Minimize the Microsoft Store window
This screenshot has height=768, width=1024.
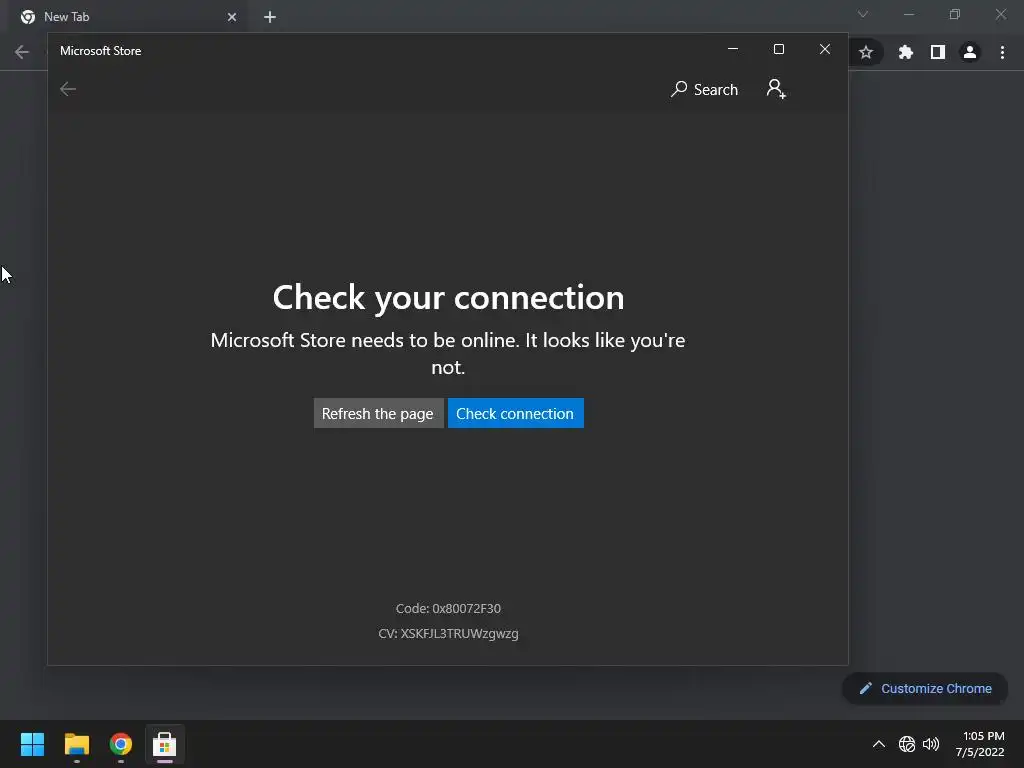pyautogui.click(x=733, y=50)
